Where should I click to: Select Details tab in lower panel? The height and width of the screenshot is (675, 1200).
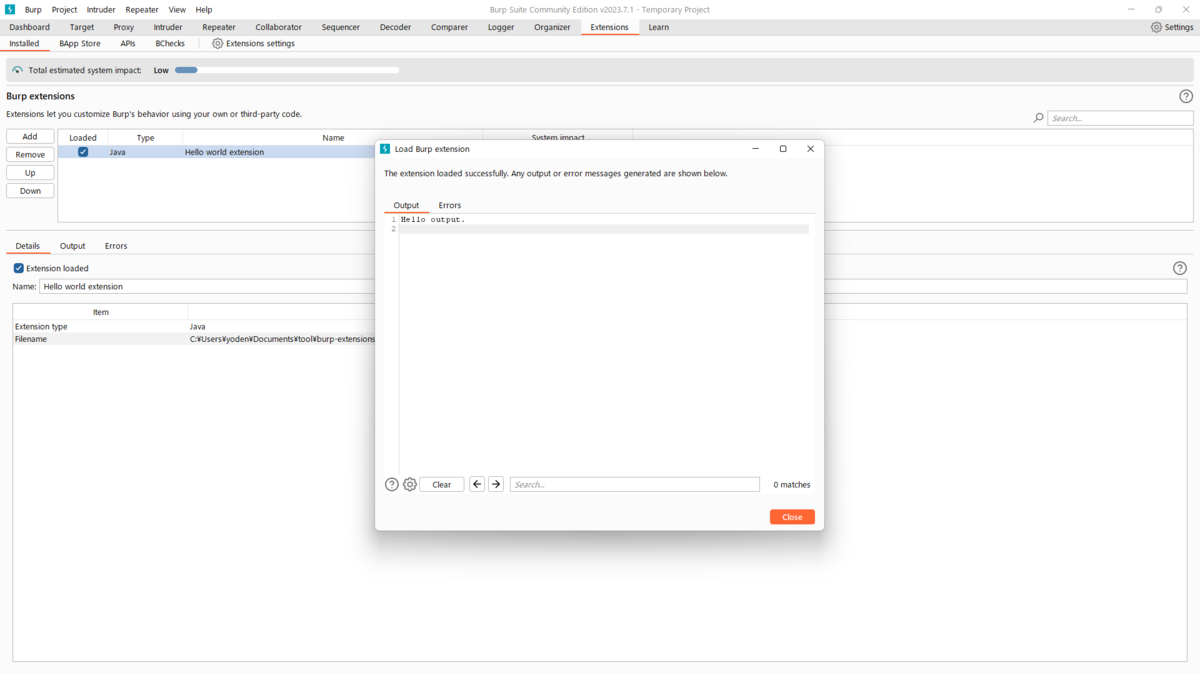28,246
